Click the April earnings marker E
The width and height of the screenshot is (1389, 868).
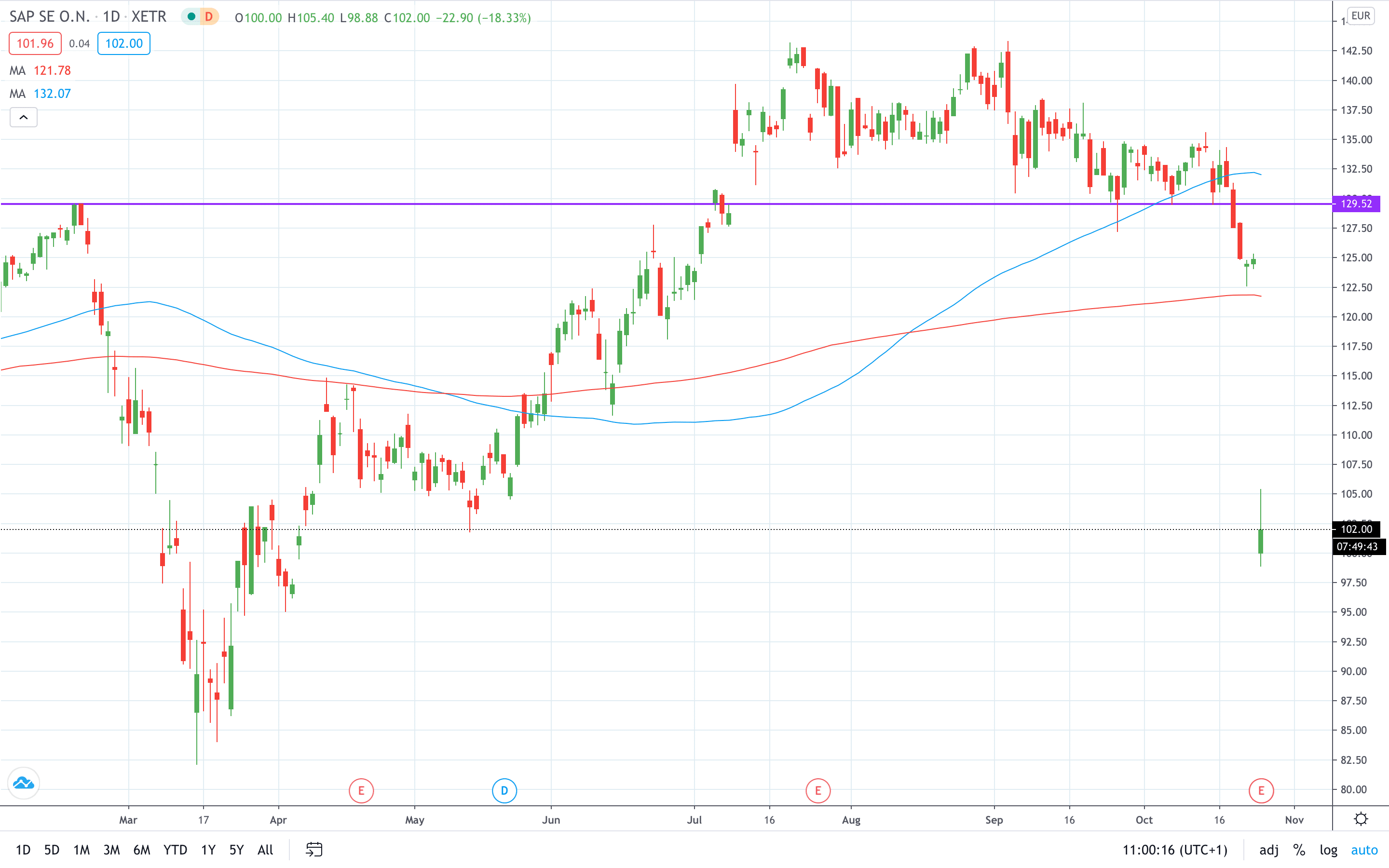(x=361, y=790)
